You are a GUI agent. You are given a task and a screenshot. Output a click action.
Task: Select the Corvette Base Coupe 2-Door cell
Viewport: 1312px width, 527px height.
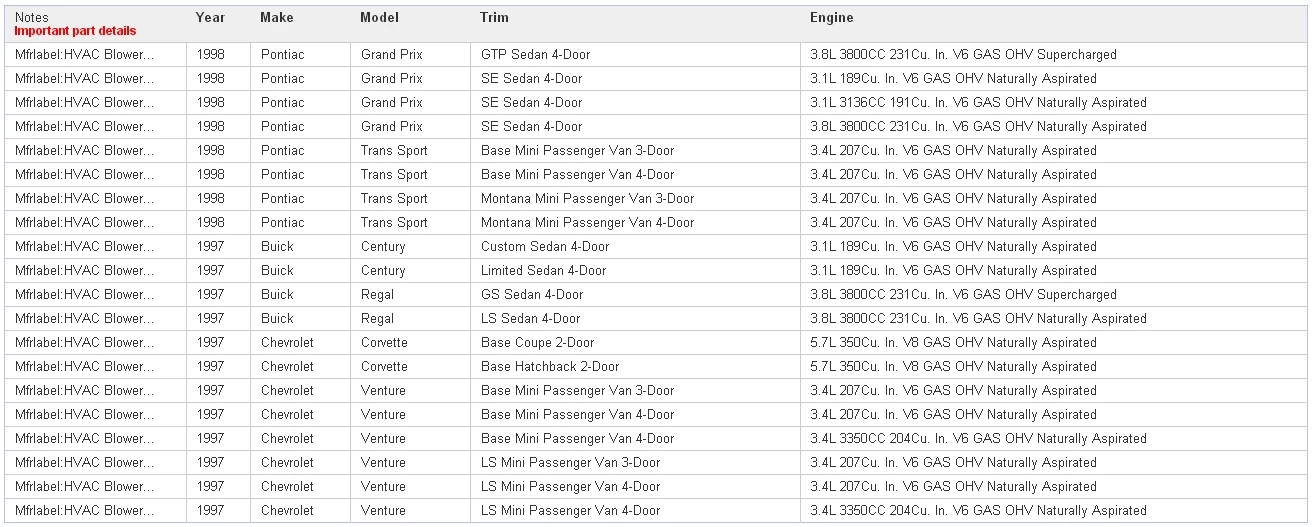537,343
